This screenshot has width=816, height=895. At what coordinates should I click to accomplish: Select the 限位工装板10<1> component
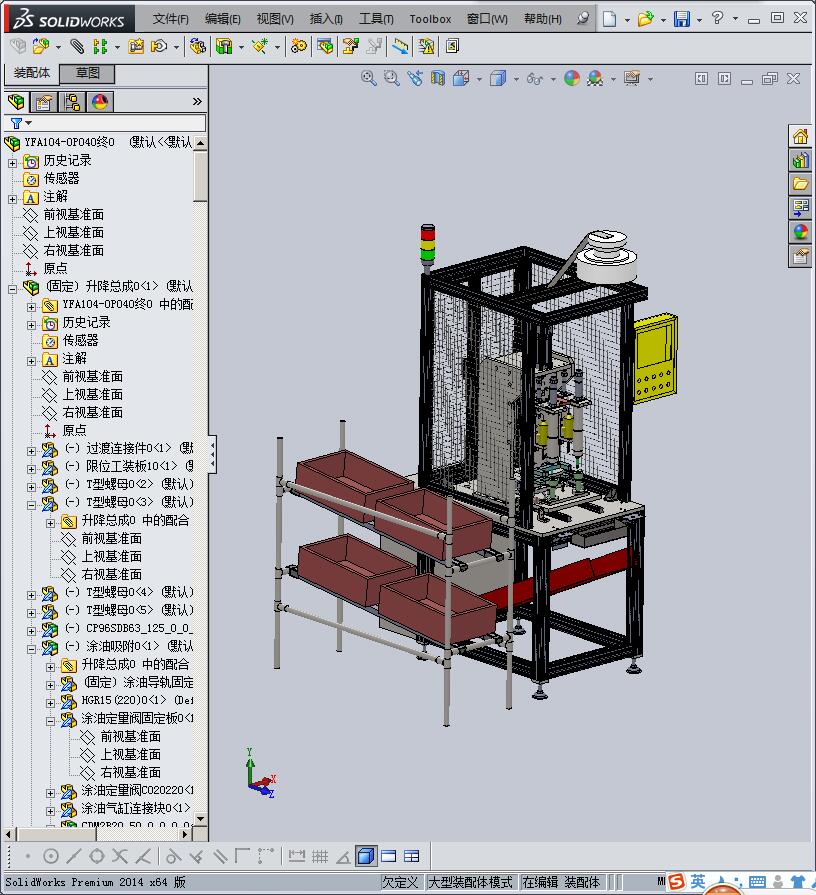[x=131, y=466]
